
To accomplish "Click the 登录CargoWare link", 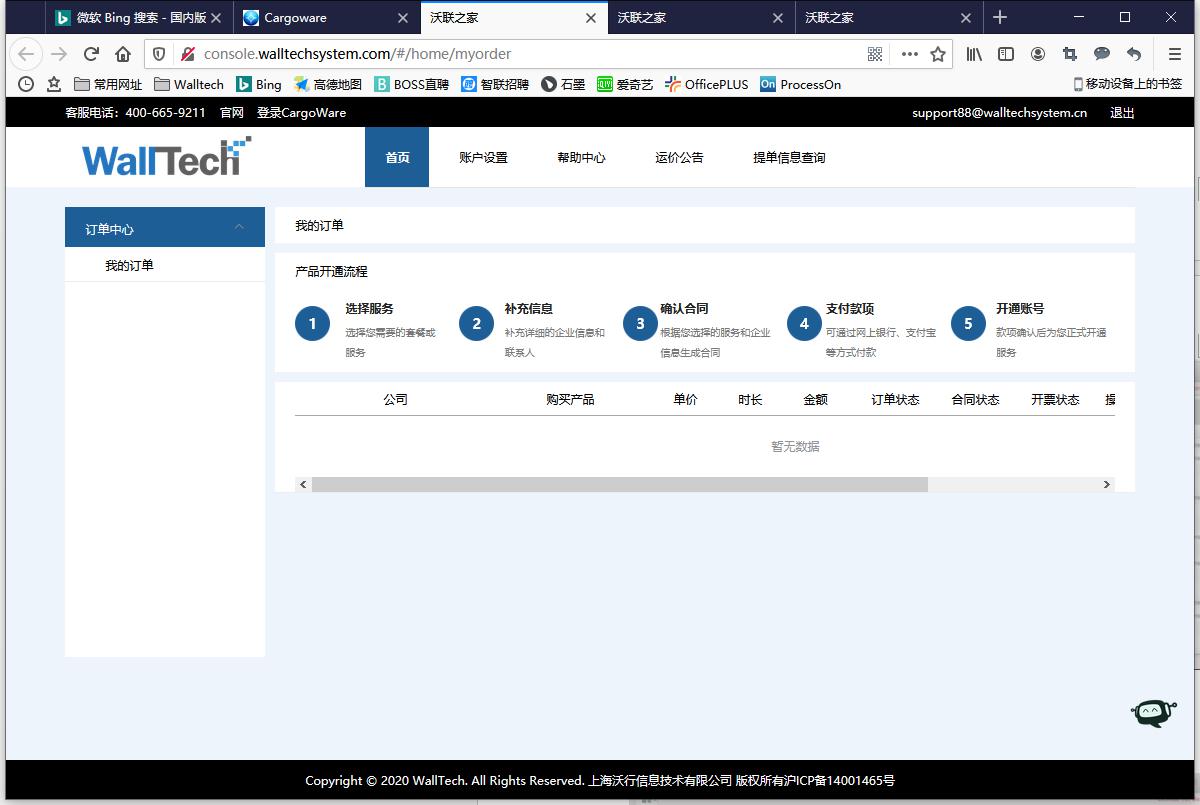I will 301,113.
